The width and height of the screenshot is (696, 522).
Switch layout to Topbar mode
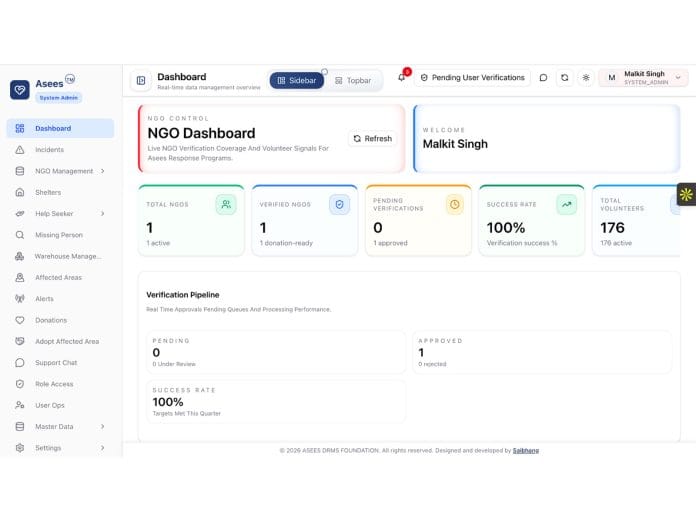pos(353,80)
